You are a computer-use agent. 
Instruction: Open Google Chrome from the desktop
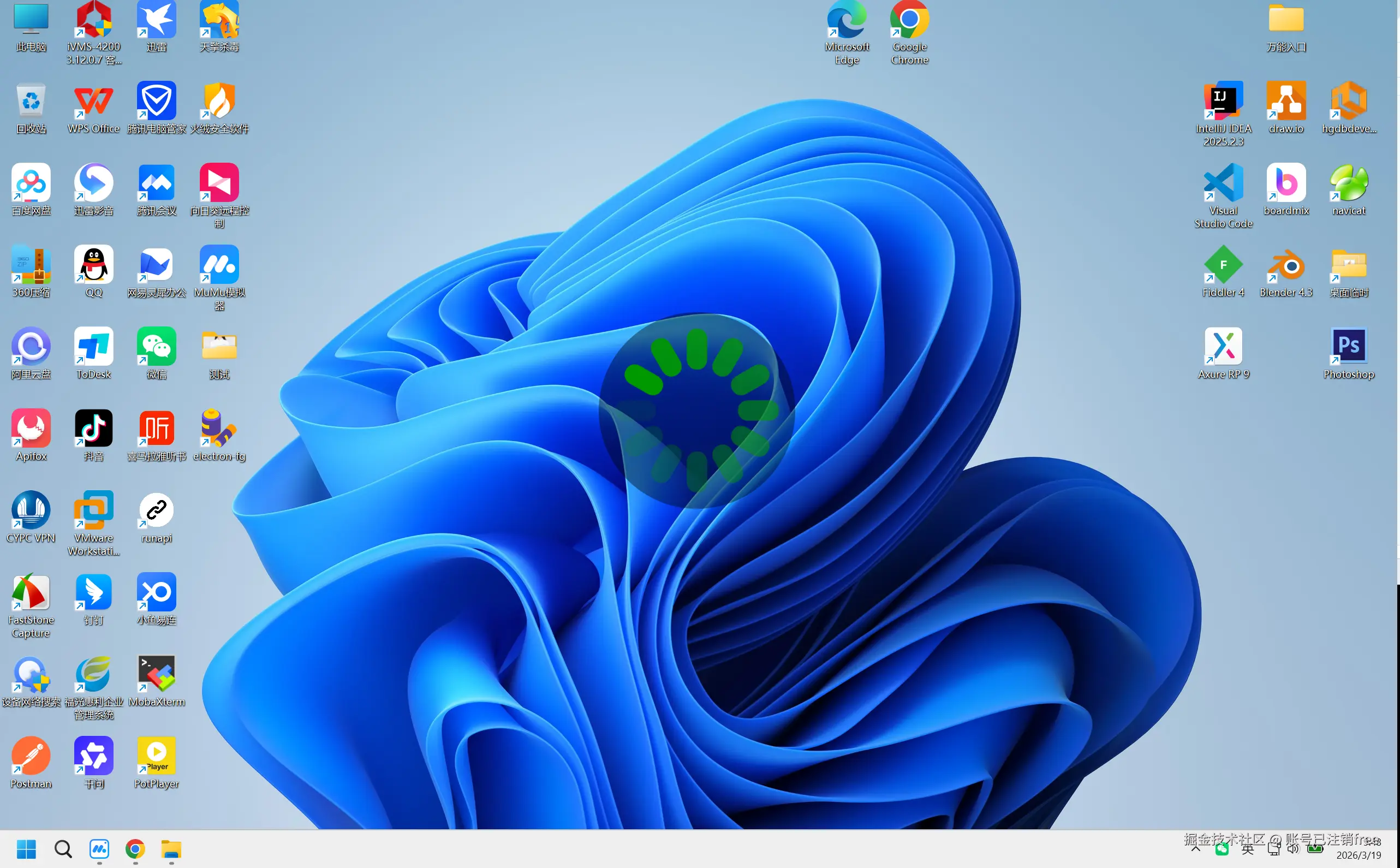[909, 20]
